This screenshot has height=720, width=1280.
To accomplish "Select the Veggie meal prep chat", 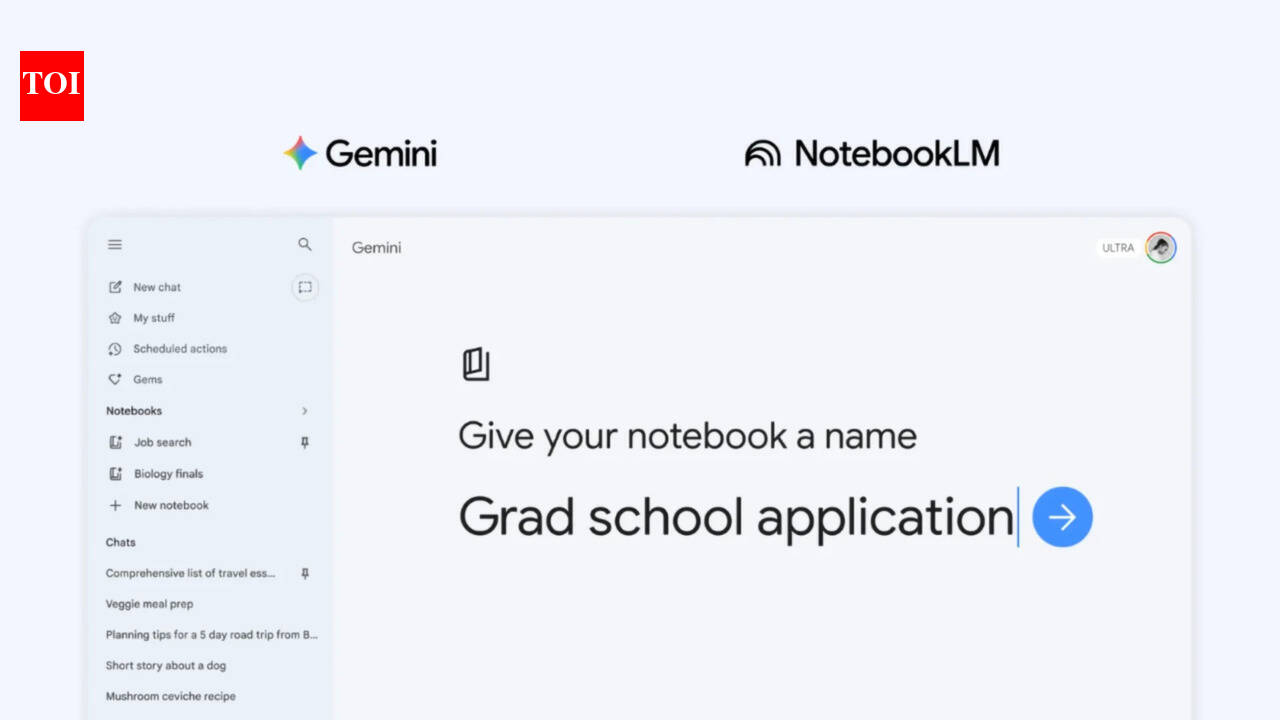I will click(x=150, y=604).
